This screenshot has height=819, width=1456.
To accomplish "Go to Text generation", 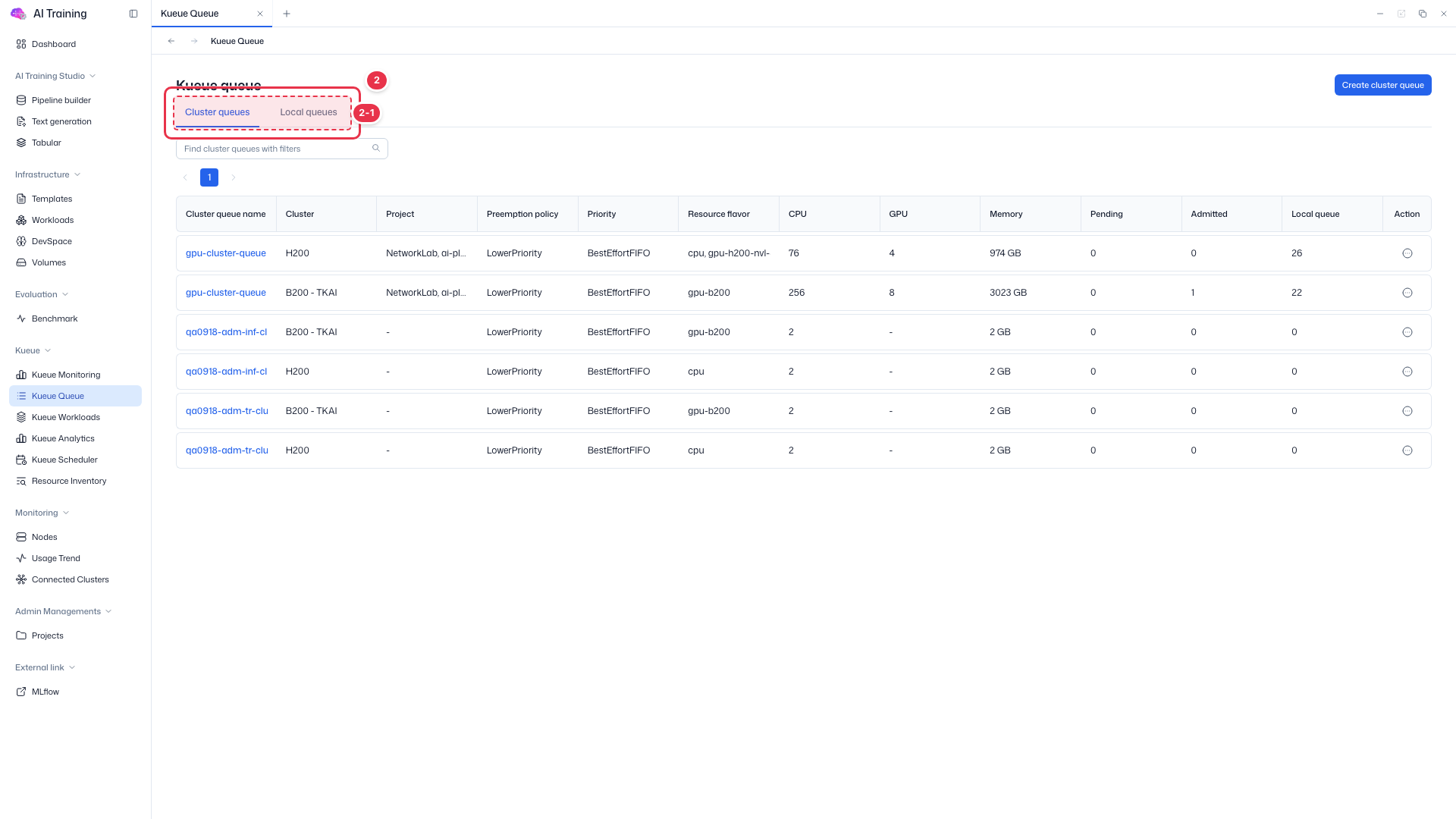I will pos(61,121).
